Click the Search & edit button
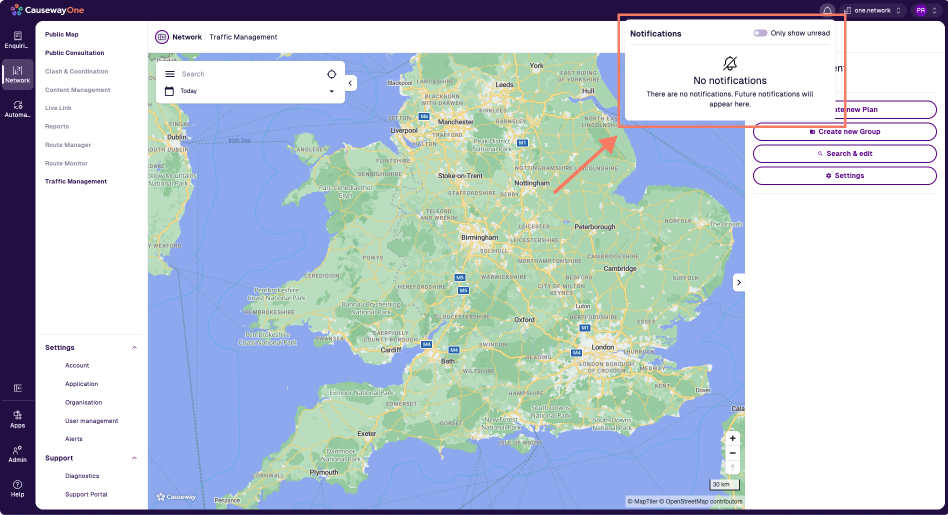 click(x=844, y=153)
